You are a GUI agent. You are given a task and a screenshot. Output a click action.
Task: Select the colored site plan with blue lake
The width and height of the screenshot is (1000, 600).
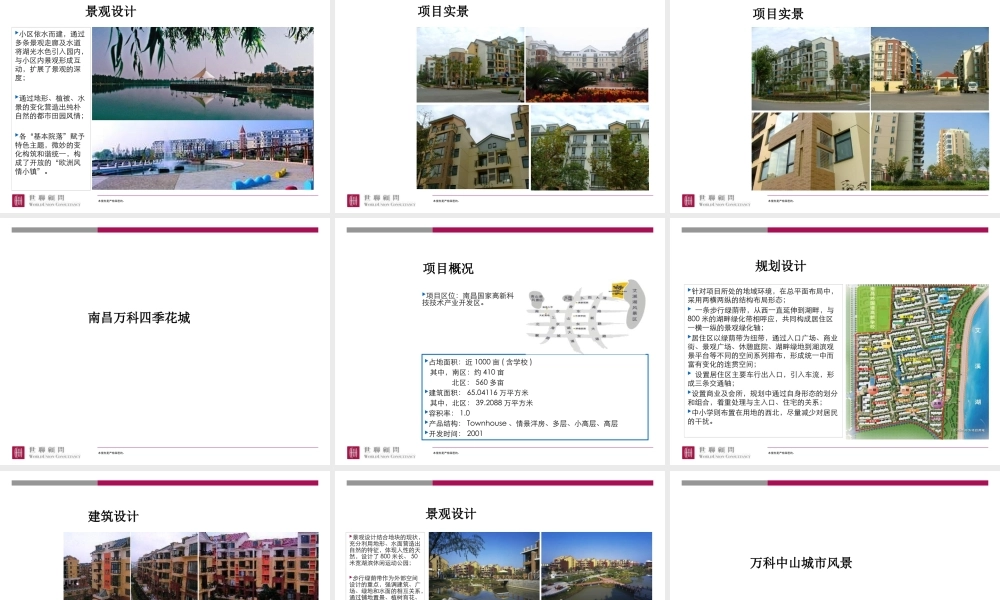[x=917, y=362]
